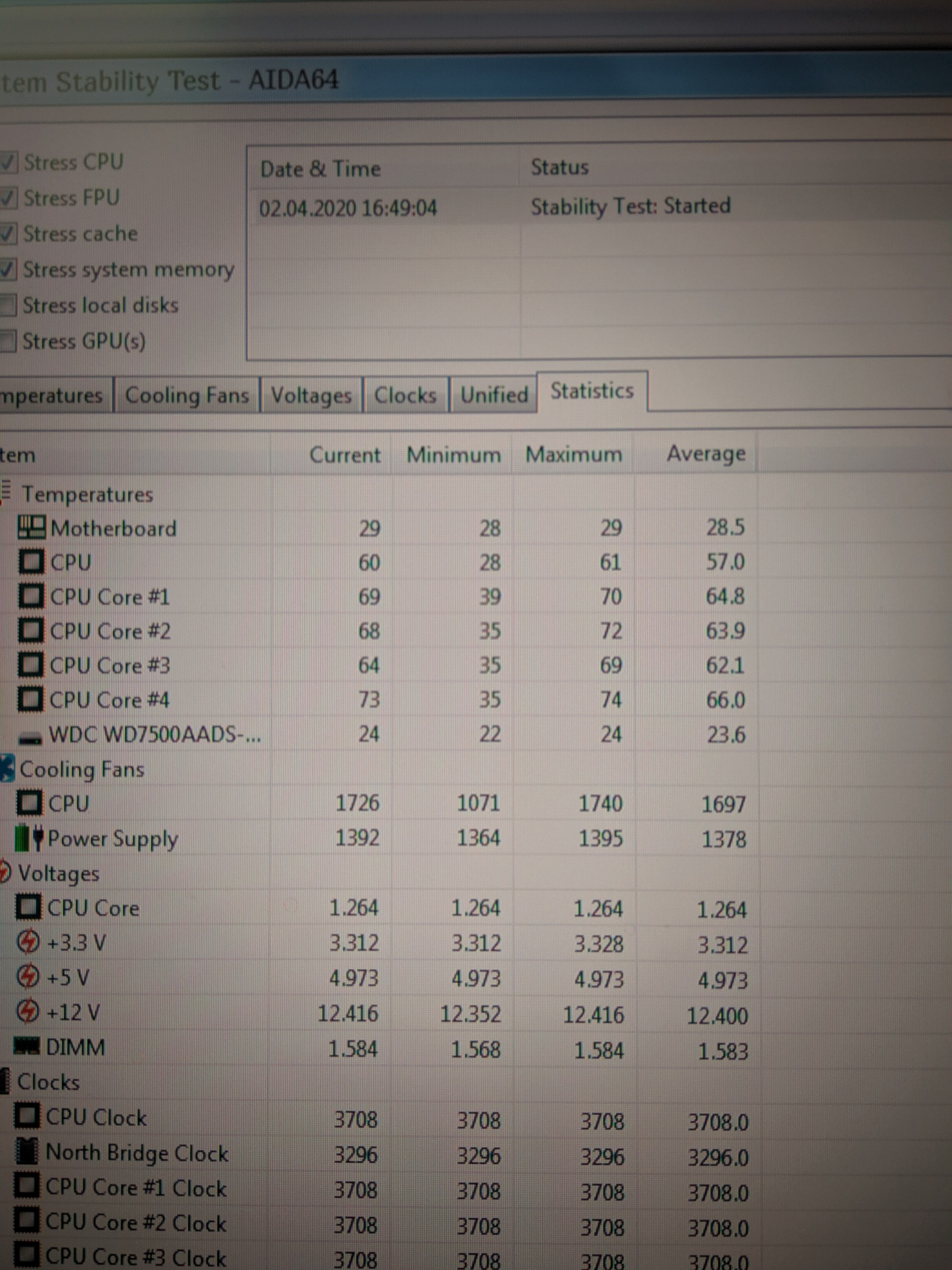
Task: Open the Clocks tab
Action: click(x=405, y=395)
